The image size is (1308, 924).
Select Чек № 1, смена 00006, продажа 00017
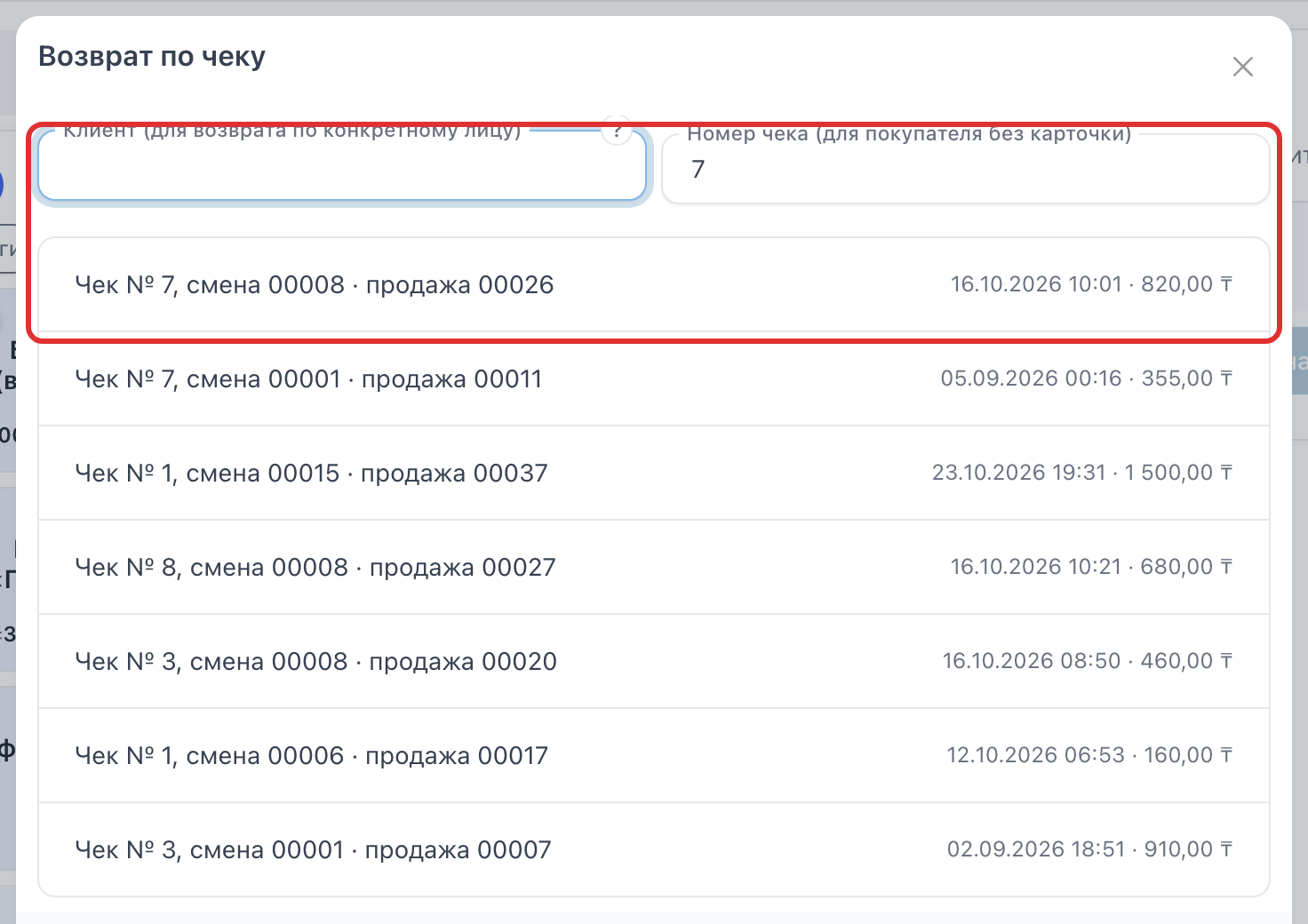click(654, 755)
